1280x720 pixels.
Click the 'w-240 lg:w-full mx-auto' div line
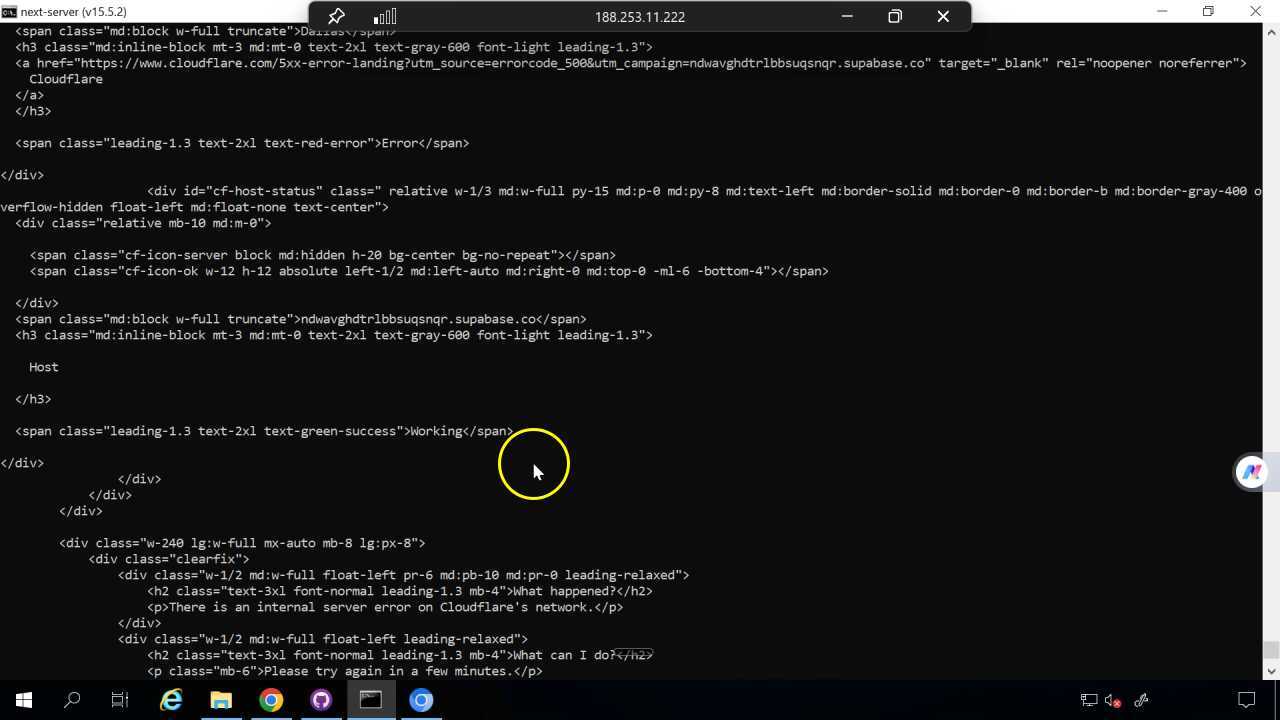[x=242, y=543]
